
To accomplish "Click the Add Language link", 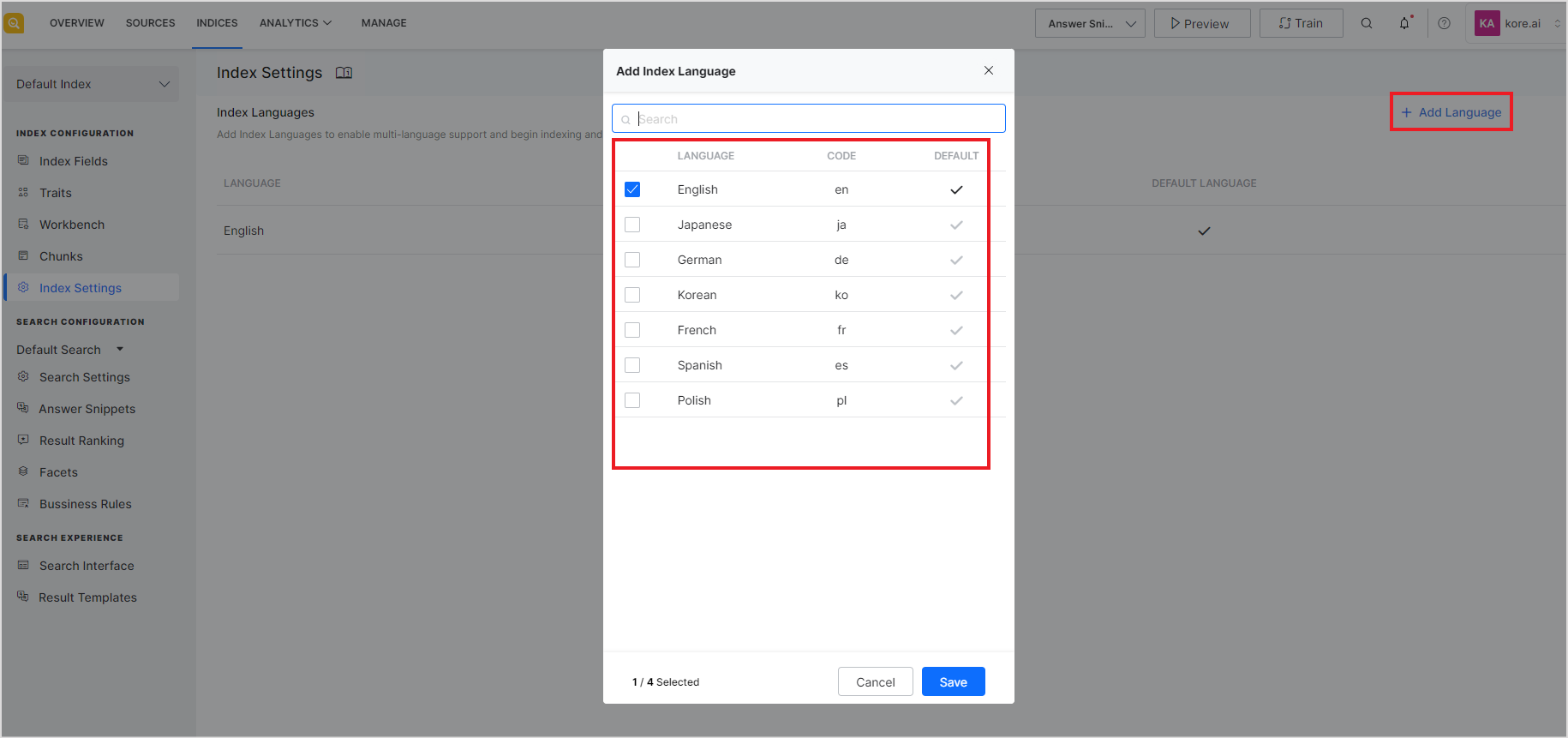I will 1451,112.
